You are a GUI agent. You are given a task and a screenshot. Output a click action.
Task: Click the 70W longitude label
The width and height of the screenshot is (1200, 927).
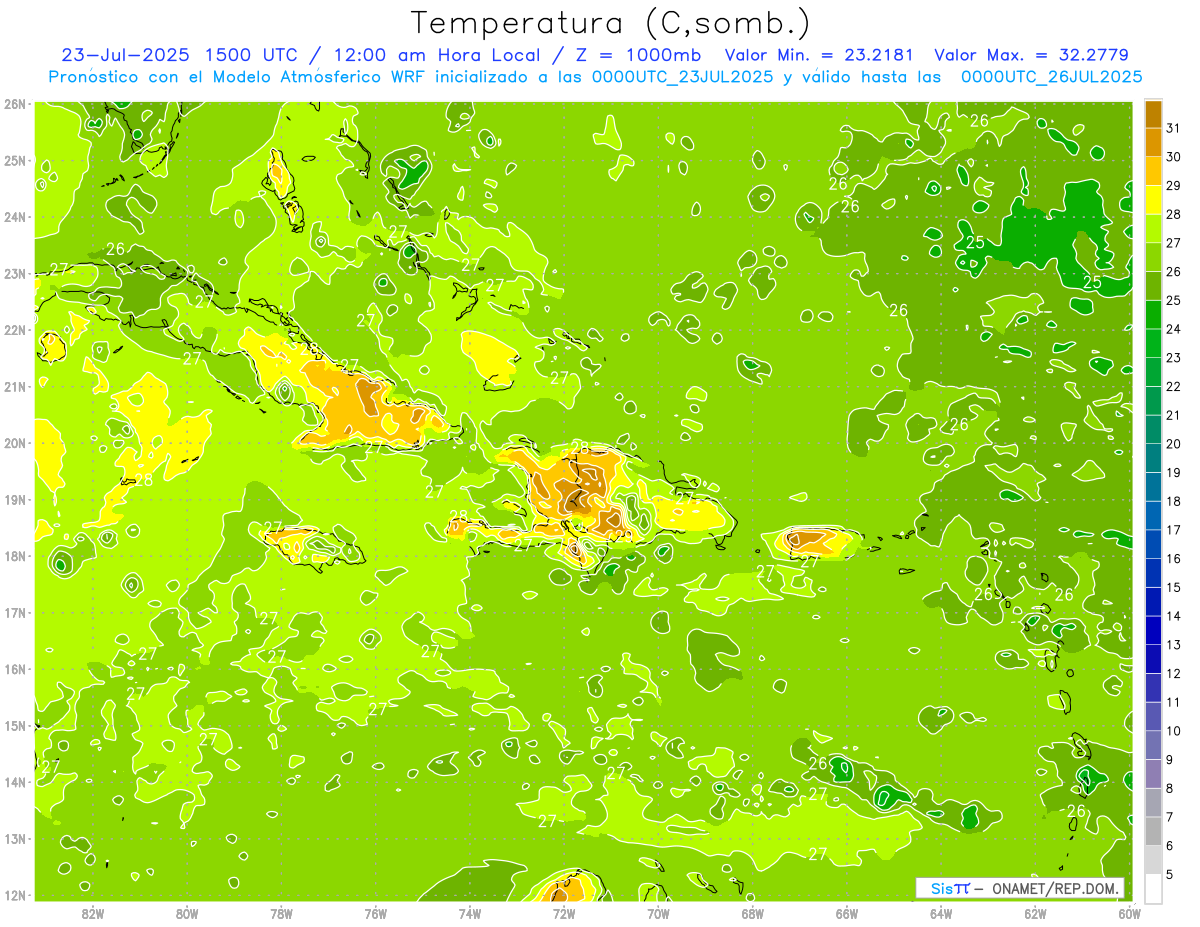click(658, 913)
